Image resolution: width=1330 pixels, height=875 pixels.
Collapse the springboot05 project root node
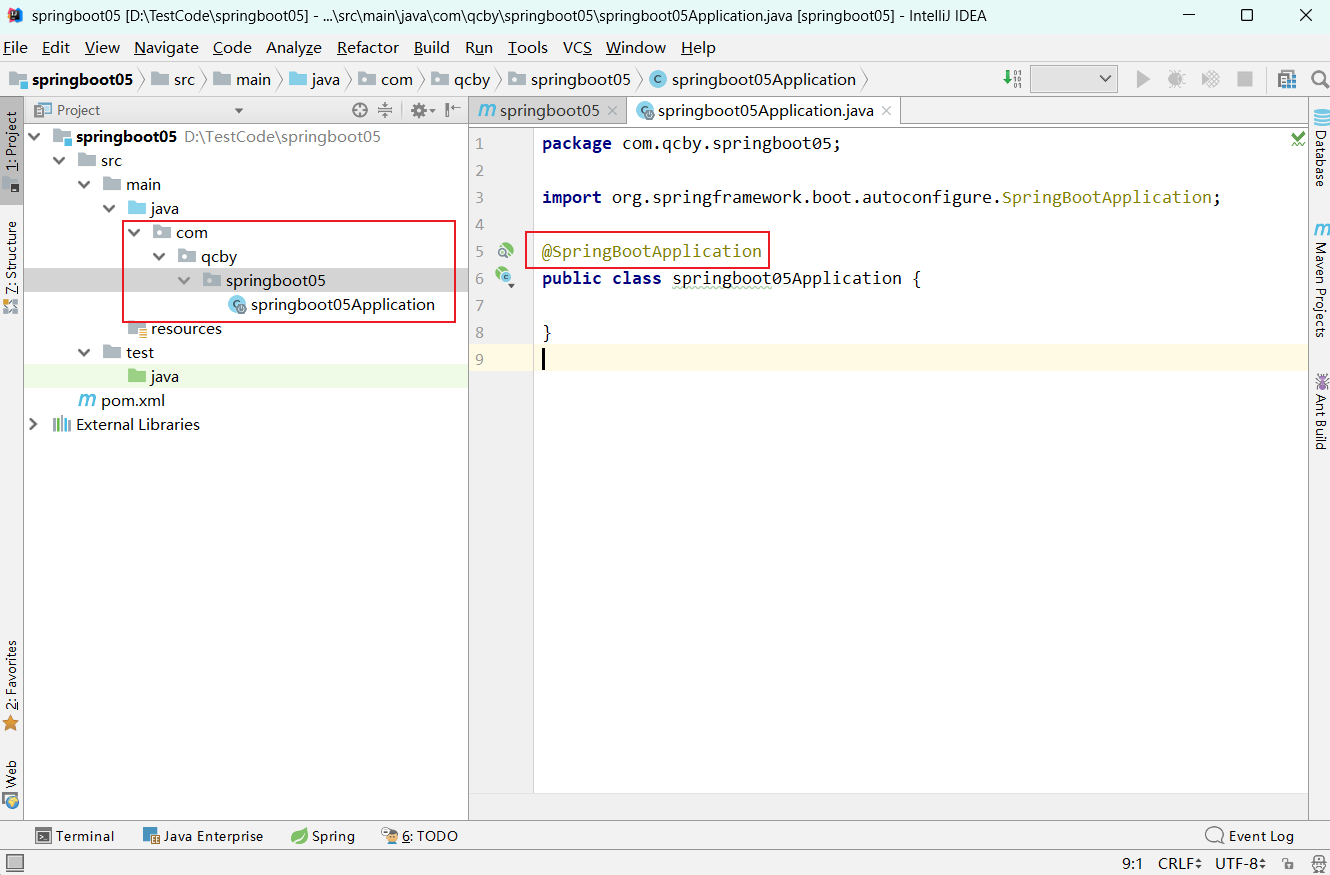[33, 137]
